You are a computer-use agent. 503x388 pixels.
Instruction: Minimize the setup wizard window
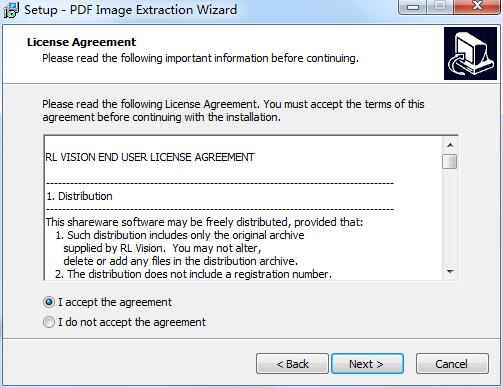tap(413, 7)
